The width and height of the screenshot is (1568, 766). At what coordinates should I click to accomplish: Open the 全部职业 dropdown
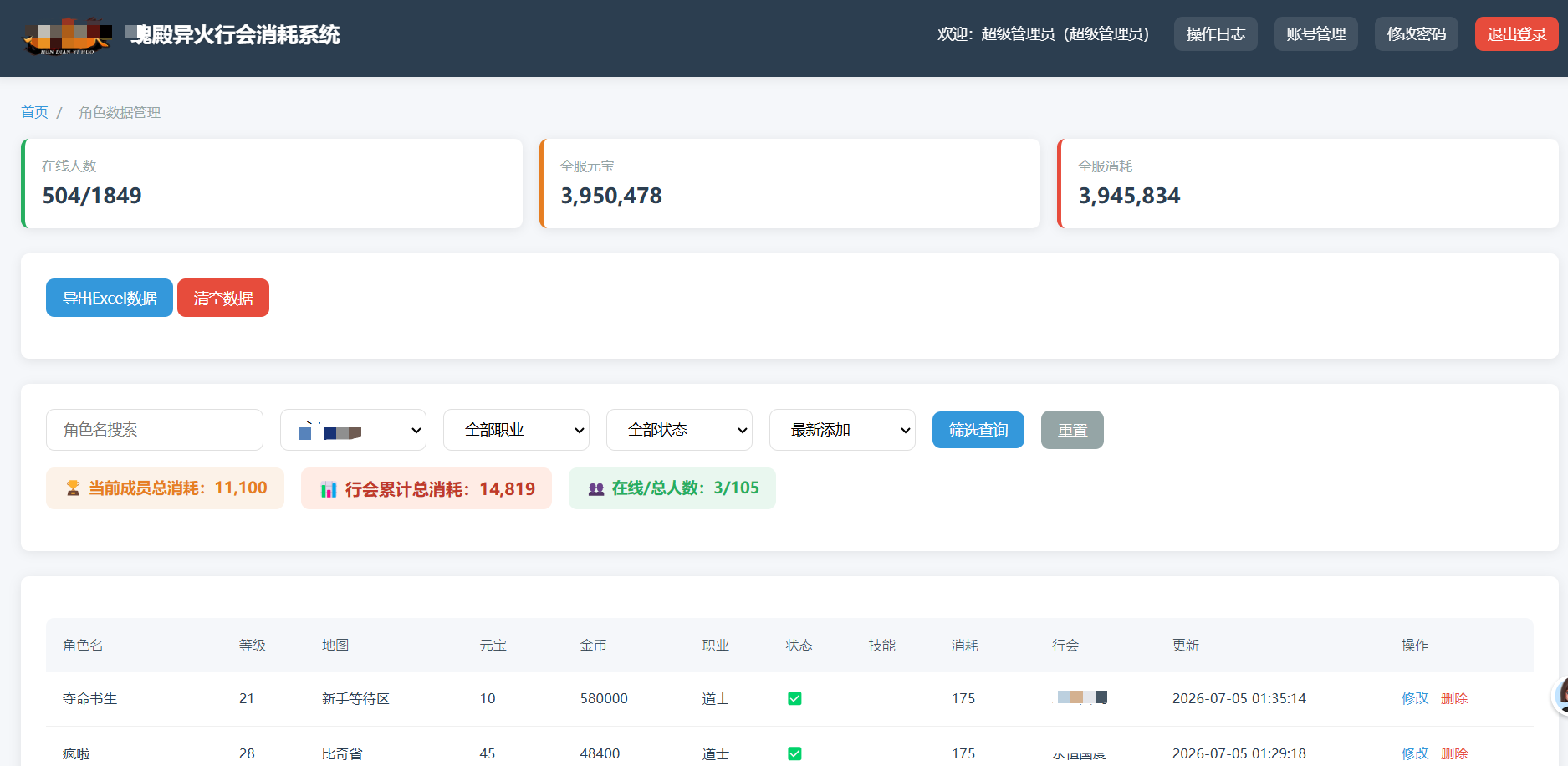point(516,430)
